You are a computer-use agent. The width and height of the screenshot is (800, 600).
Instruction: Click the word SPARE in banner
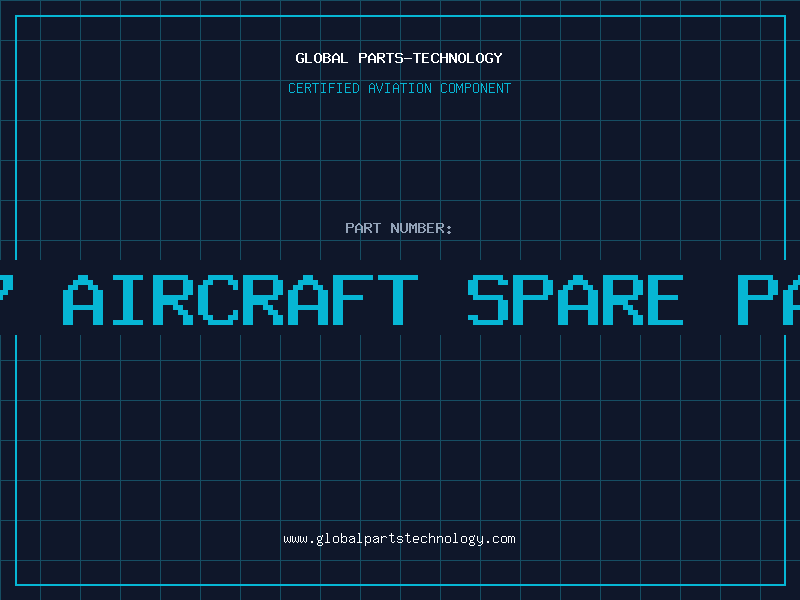pyautogui.click(x=576, y=300)
